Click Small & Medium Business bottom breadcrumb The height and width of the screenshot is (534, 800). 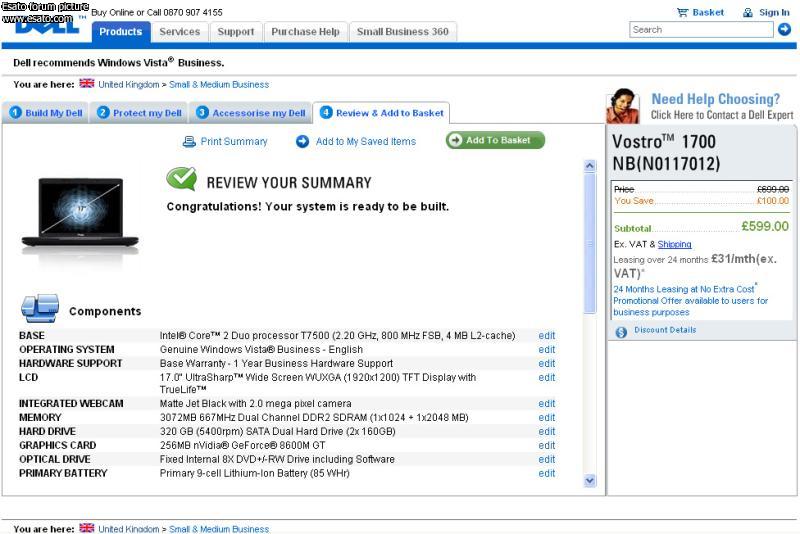point(219,529)
